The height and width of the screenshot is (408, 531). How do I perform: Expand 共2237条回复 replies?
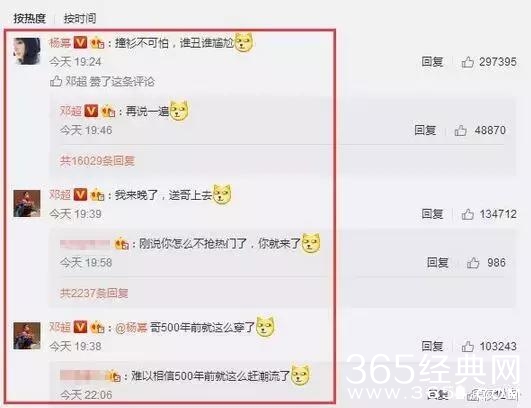[x=94, y=293]
